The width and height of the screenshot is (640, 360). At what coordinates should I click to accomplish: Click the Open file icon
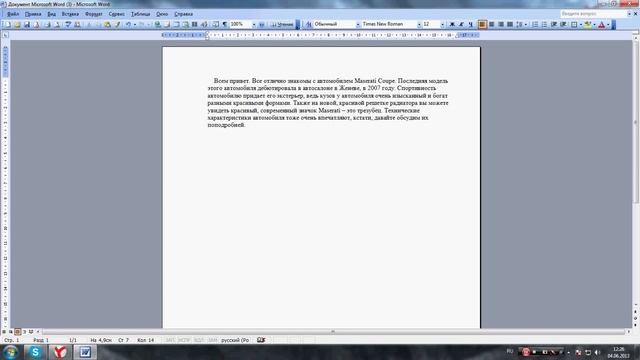tap(17, 24)
